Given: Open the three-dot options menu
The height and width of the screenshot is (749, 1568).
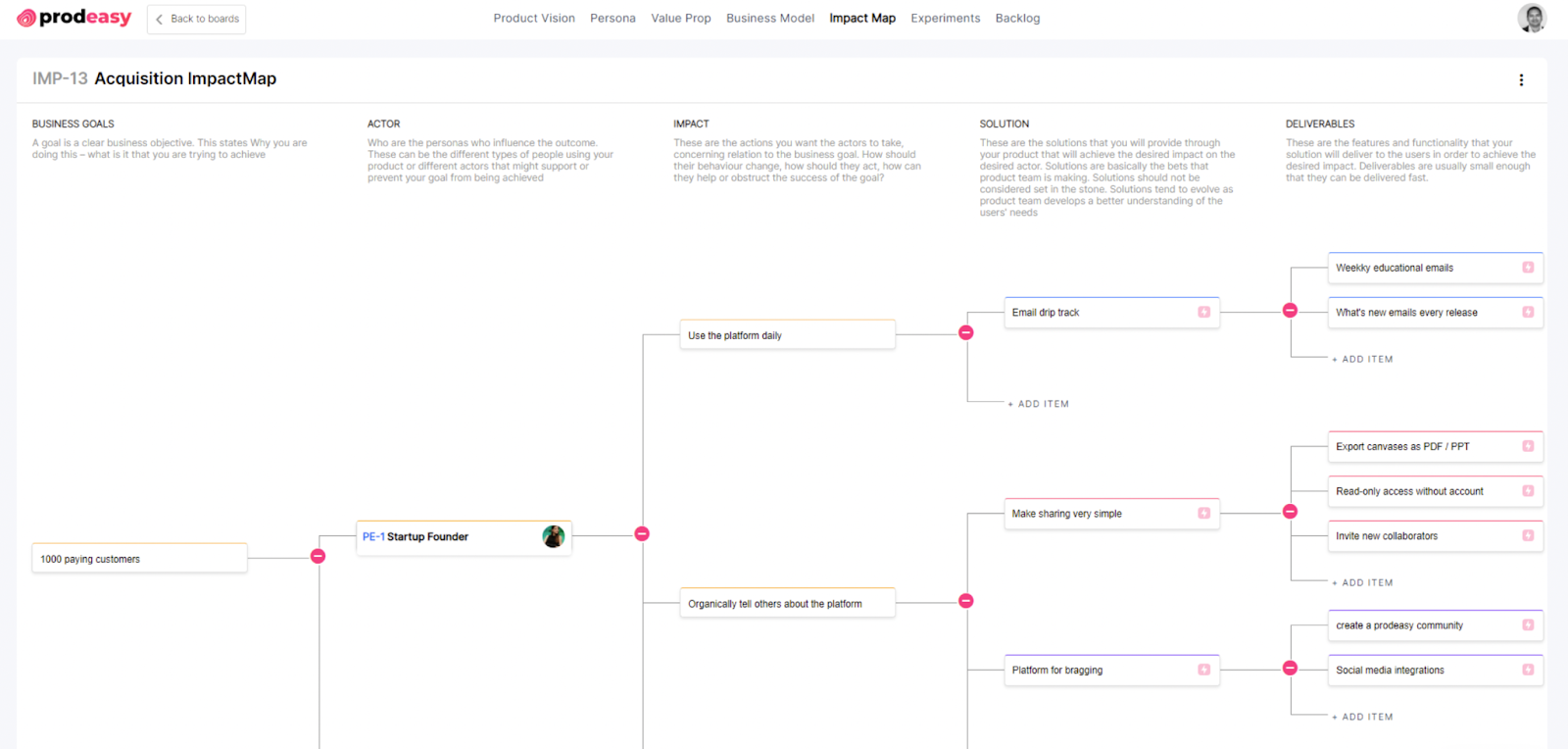Looking at the screenshot, I should (x=1521, y=80).
